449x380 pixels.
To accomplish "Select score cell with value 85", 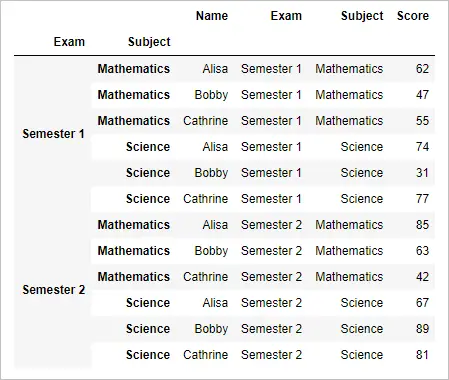I will click(x=422, y=225).
